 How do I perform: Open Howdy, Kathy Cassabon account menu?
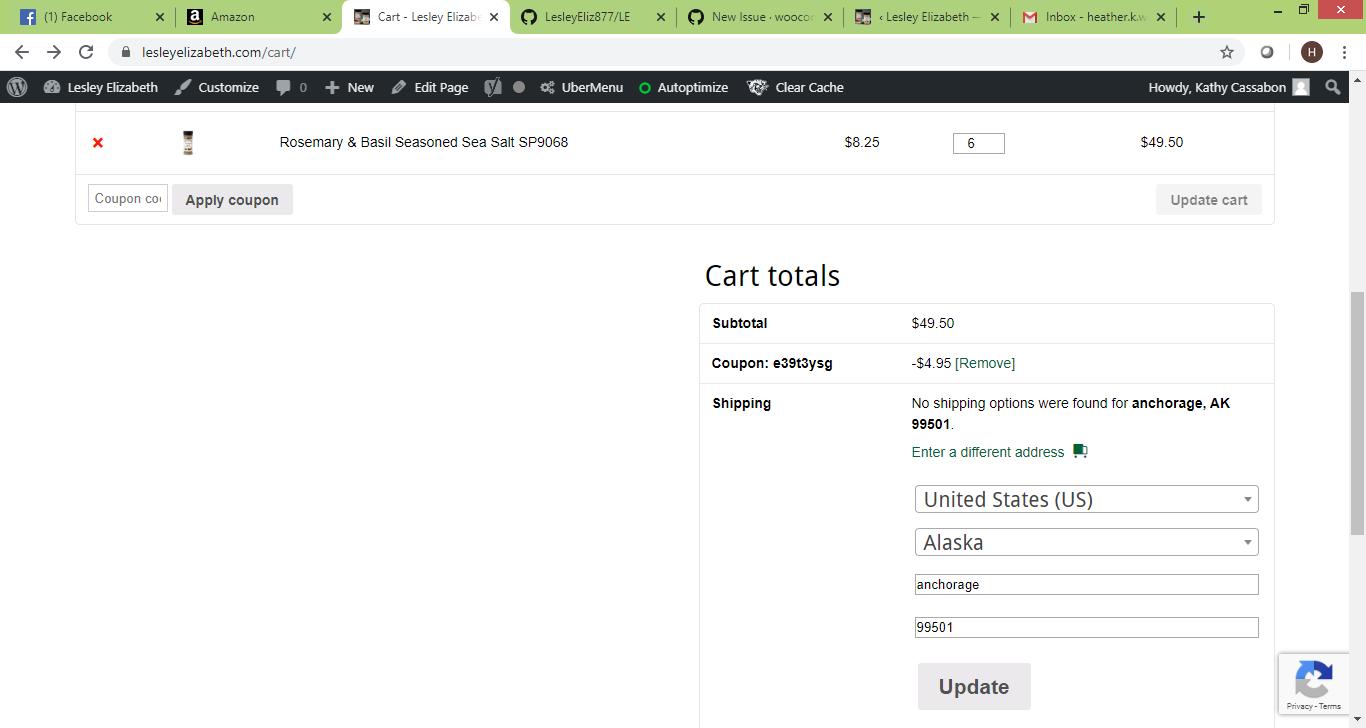pyautogui.click(x=1229, y=87)
